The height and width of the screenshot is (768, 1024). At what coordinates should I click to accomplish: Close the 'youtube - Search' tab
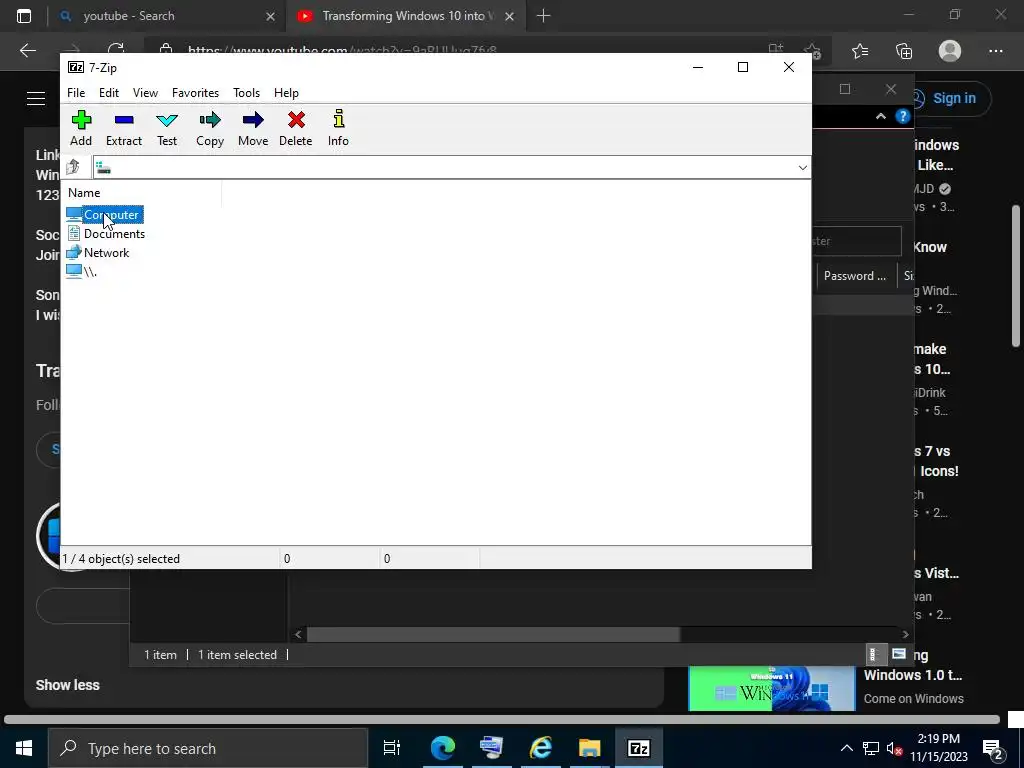click(270, 16)
